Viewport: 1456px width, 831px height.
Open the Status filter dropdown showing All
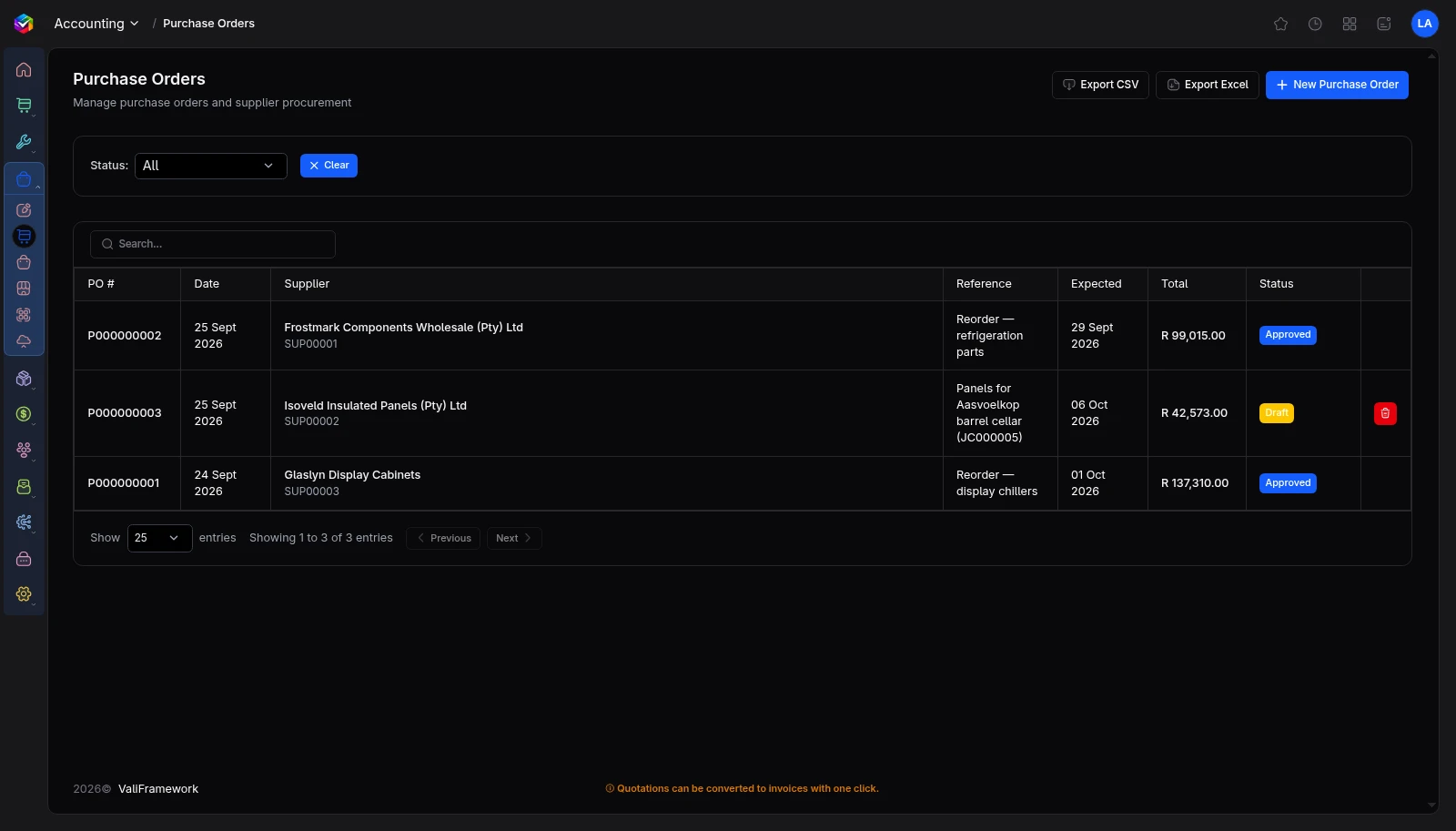(211, 166)
